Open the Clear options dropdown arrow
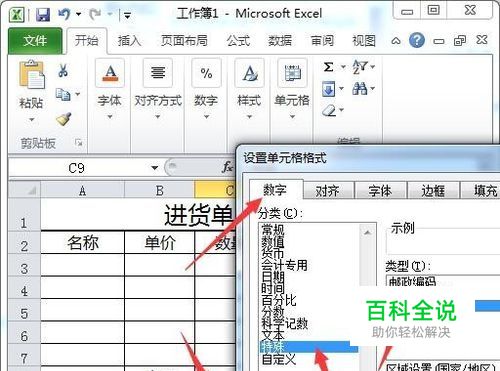Screen dimensions: 500x371 click(341, 110)
